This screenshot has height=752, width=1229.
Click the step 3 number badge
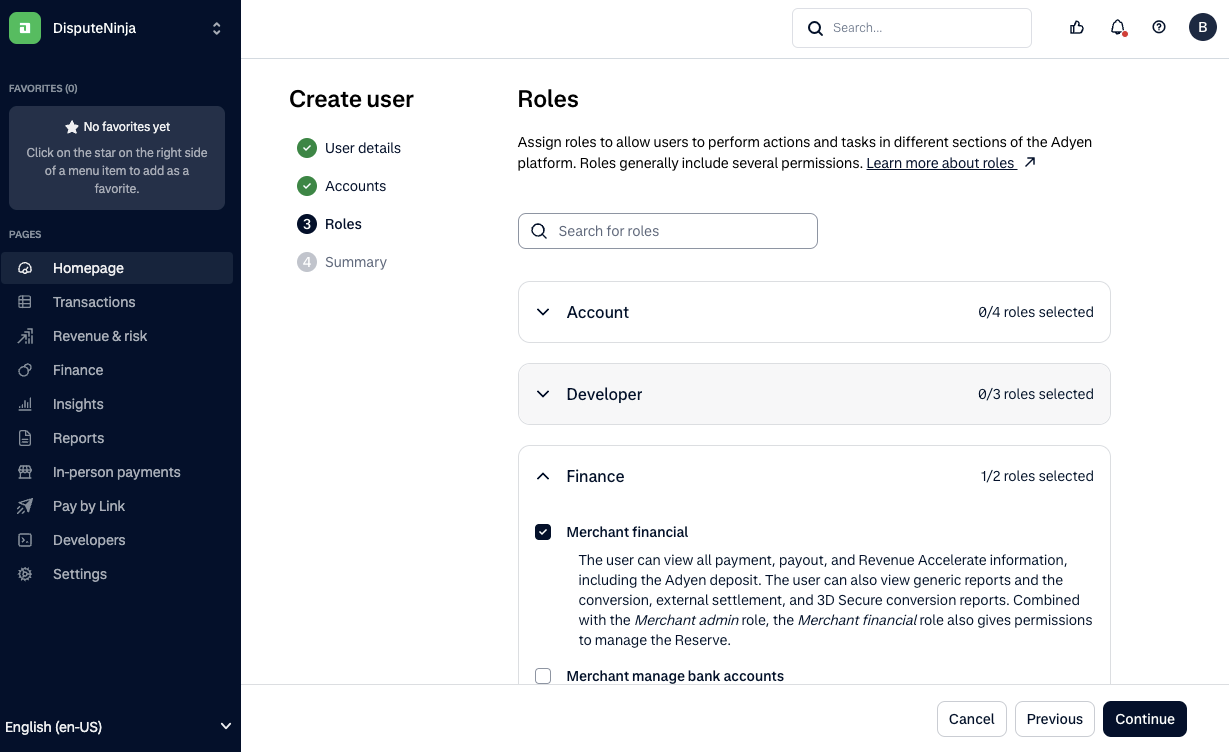click(x=307, y=224)
